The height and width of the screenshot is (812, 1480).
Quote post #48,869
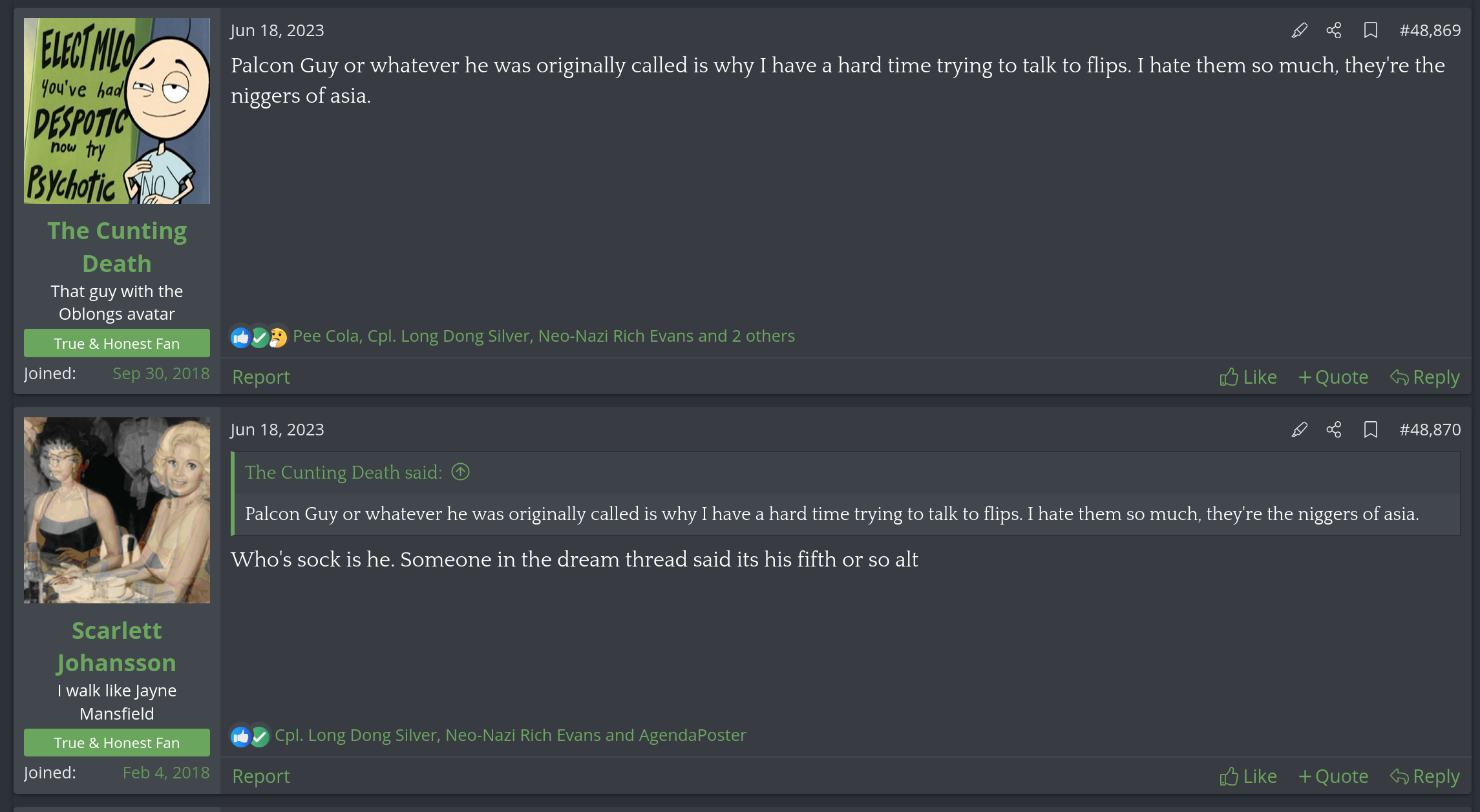[x=1333, y=377]
